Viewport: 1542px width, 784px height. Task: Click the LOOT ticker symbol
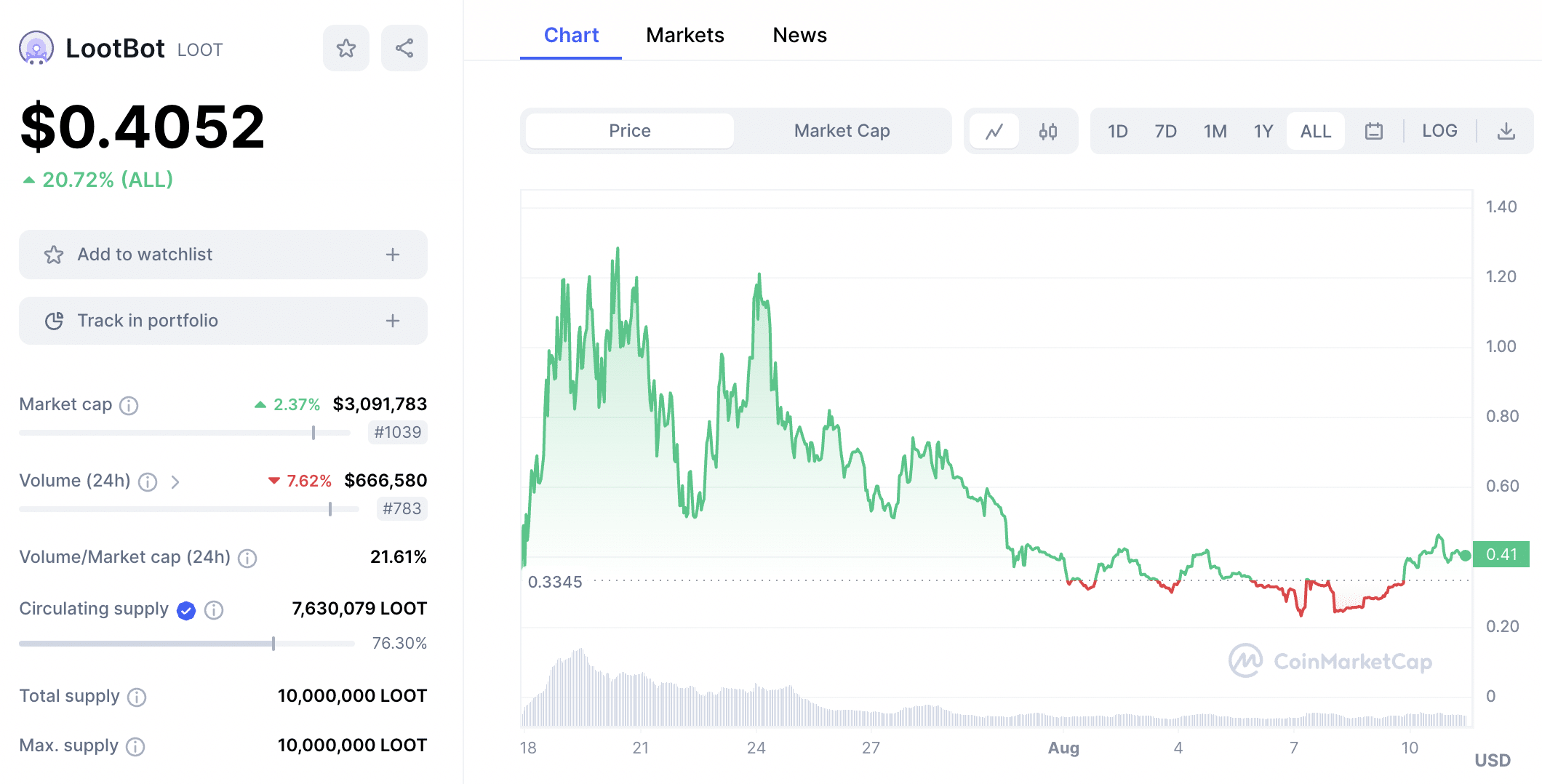tap(200, 50)
